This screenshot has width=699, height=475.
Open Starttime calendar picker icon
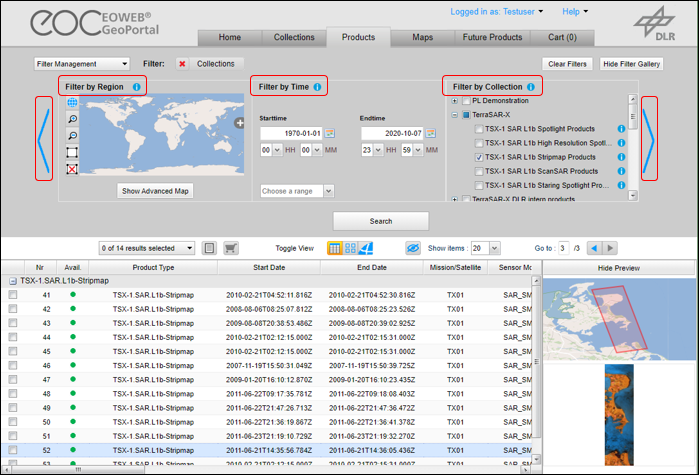329,133
